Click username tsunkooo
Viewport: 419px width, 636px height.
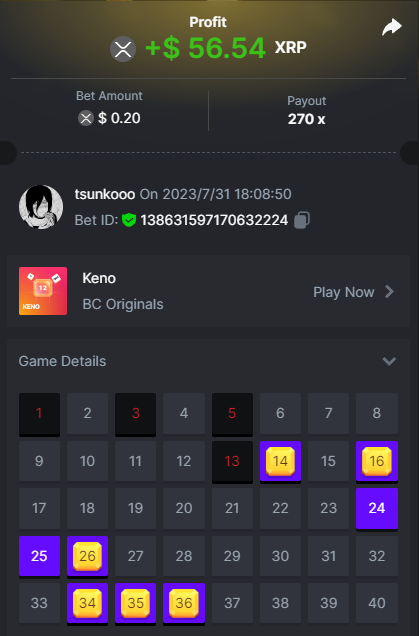[x=105, y=194]
